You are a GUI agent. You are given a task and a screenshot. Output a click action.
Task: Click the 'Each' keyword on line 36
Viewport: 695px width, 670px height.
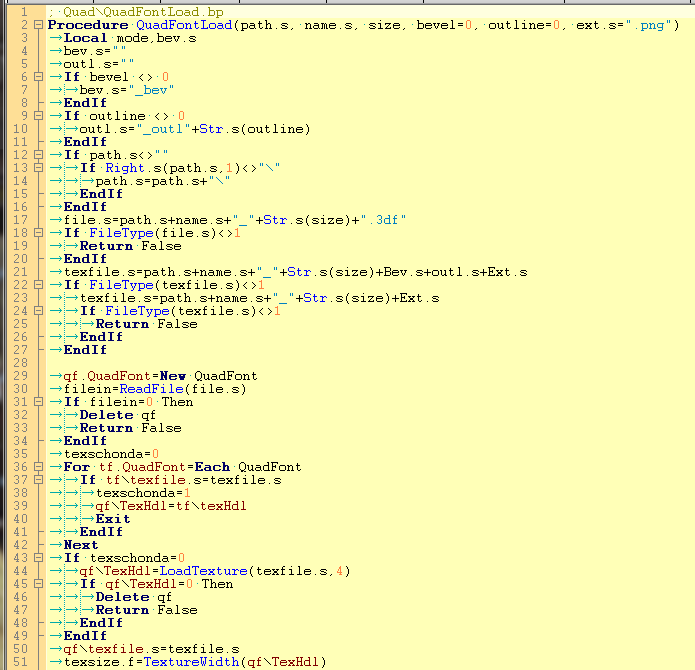tap(212, 467)
